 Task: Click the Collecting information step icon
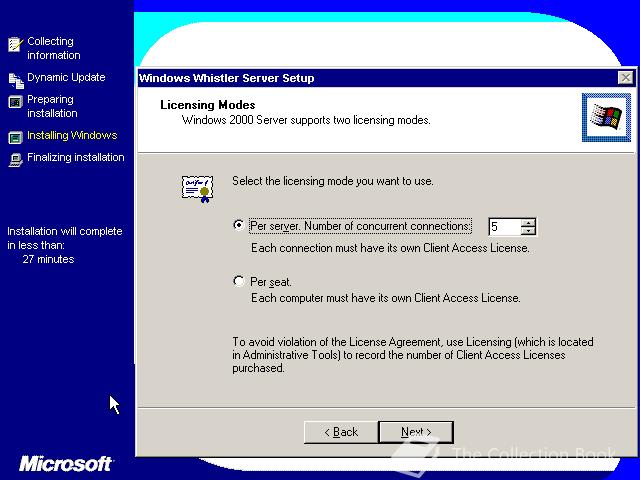point(16,44)
